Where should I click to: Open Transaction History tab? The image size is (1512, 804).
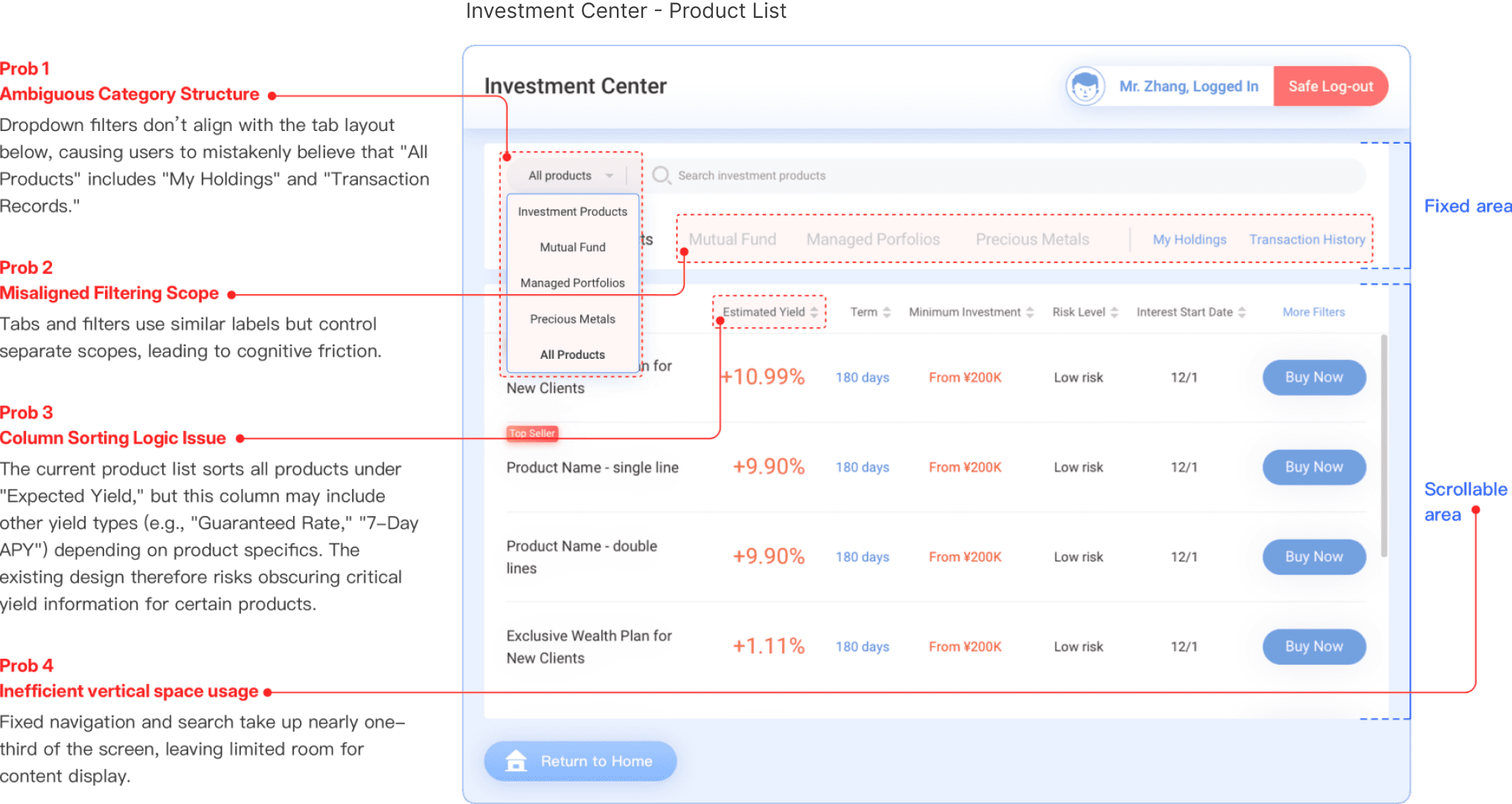click(x=1307, y=240)
